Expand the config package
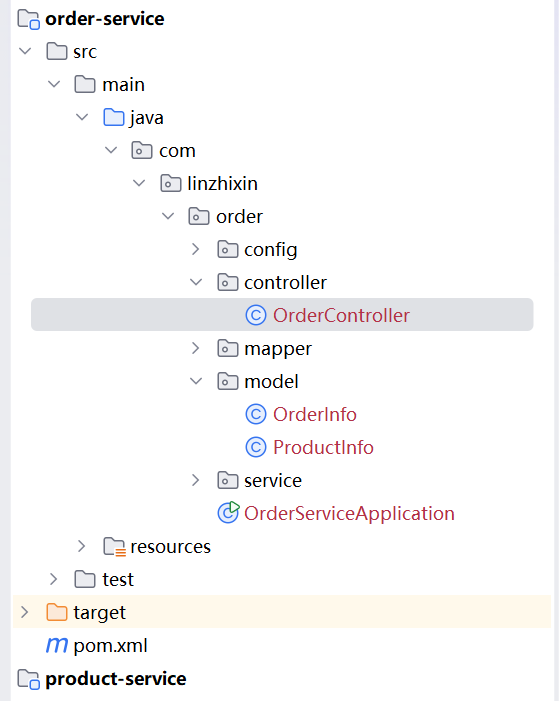 pos(195,249)
